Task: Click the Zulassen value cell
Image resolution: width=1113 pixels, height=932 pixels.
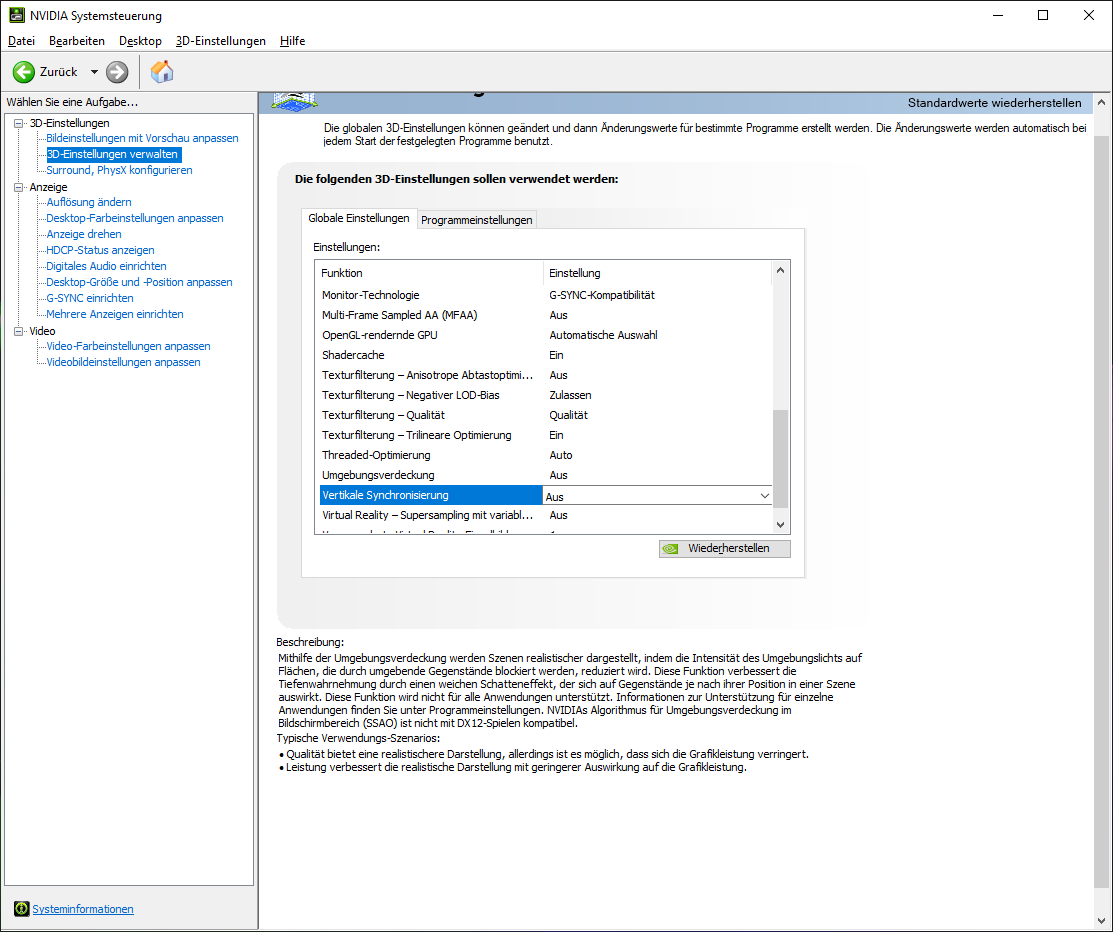Action: coord(570,395)
